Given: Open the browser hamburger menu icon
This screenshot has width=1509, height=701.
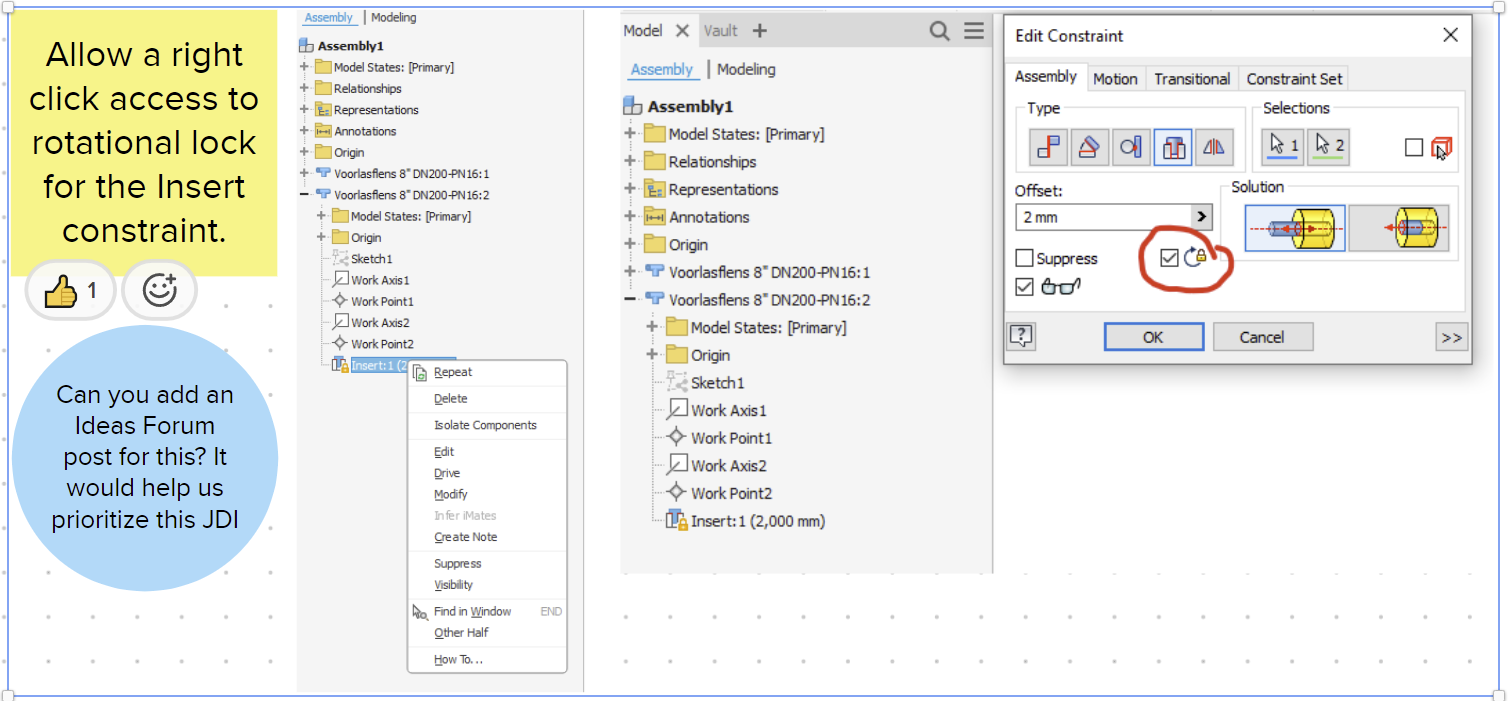Looking at the screenshot, I should [x=974, y=31].
